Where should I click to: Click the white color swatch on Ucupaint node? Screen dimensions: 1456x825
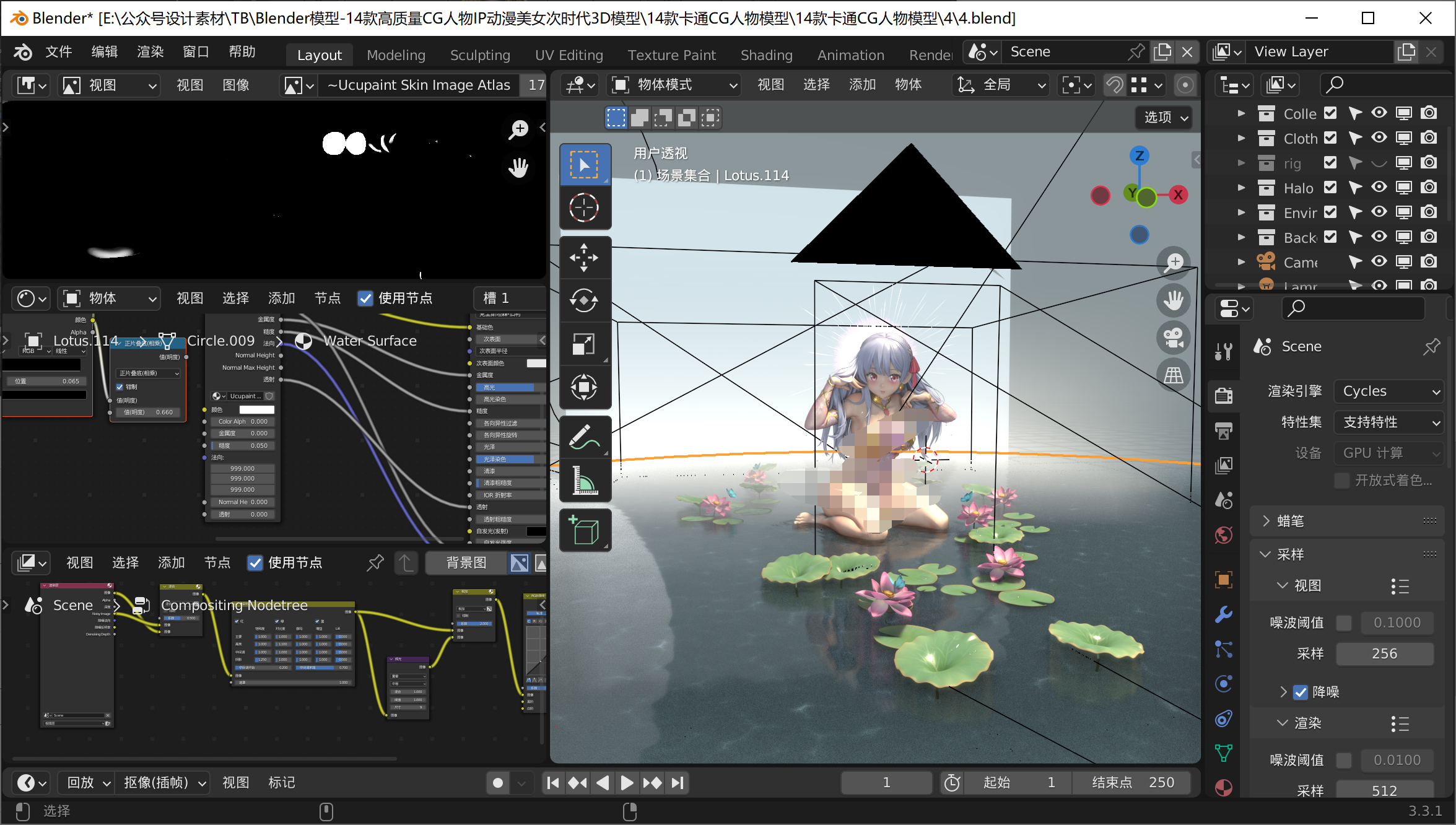point(257,409)
